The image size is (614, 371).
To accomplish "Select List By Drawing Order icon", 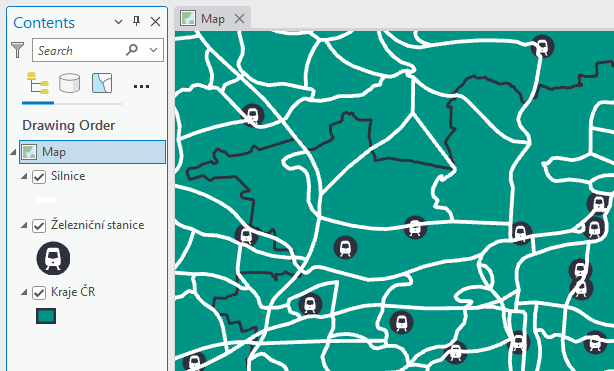I will tap(38, 83).
